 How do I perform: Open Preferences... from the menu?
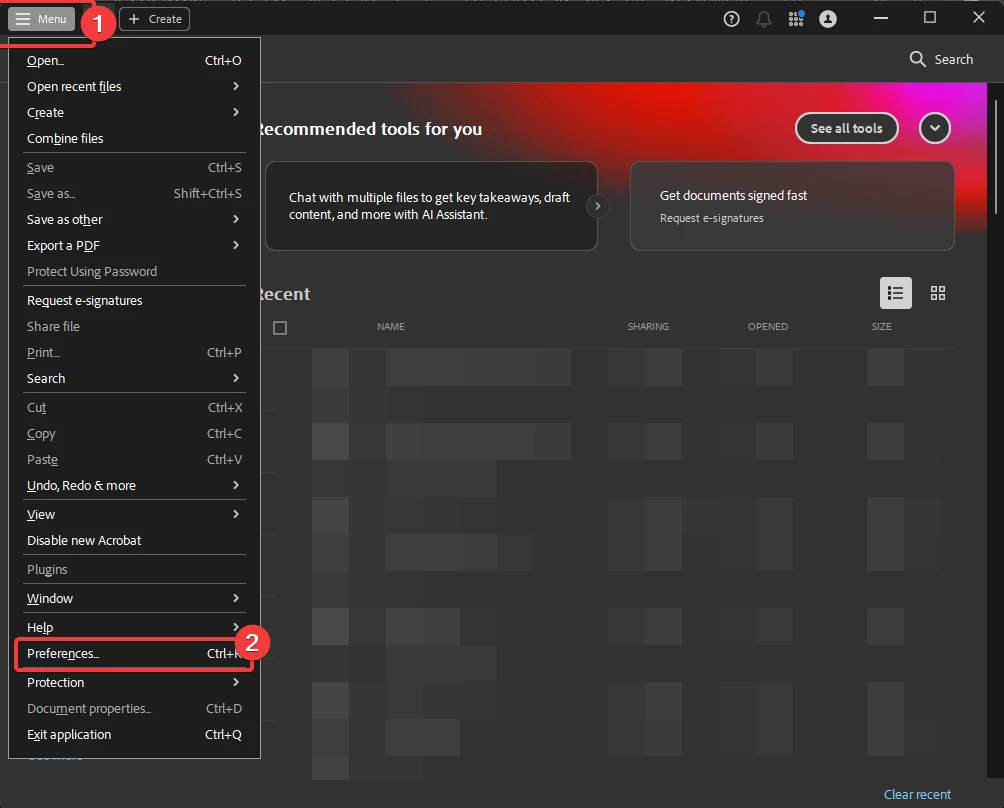pyautogui.click(x=134, y=654)
